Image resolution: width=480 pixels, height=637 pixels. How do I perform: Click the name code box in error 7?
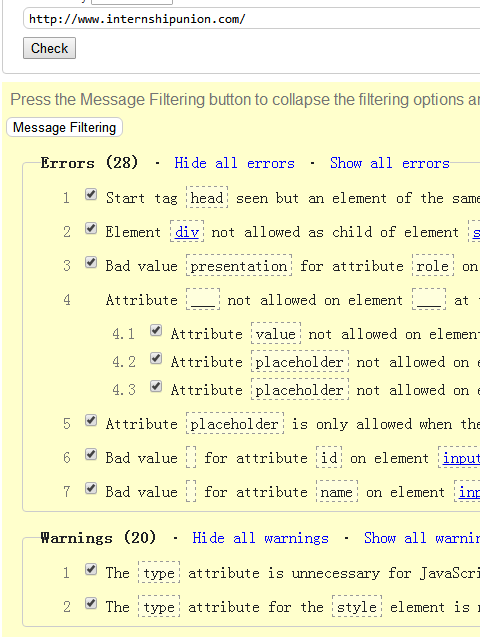337,492
